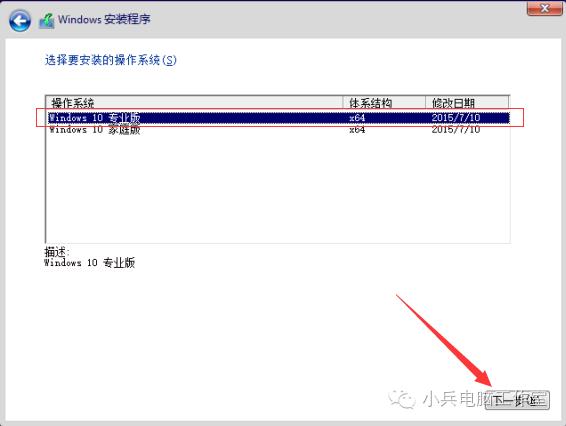
Task: Click the 2015/7/10 date of 专业版 row
Action: [x=456, y=118]
